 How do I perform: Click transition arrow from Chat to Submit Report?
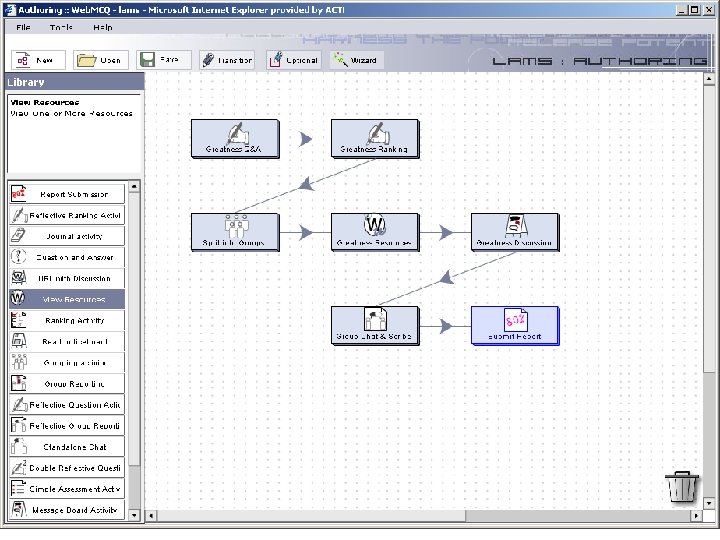445,326
